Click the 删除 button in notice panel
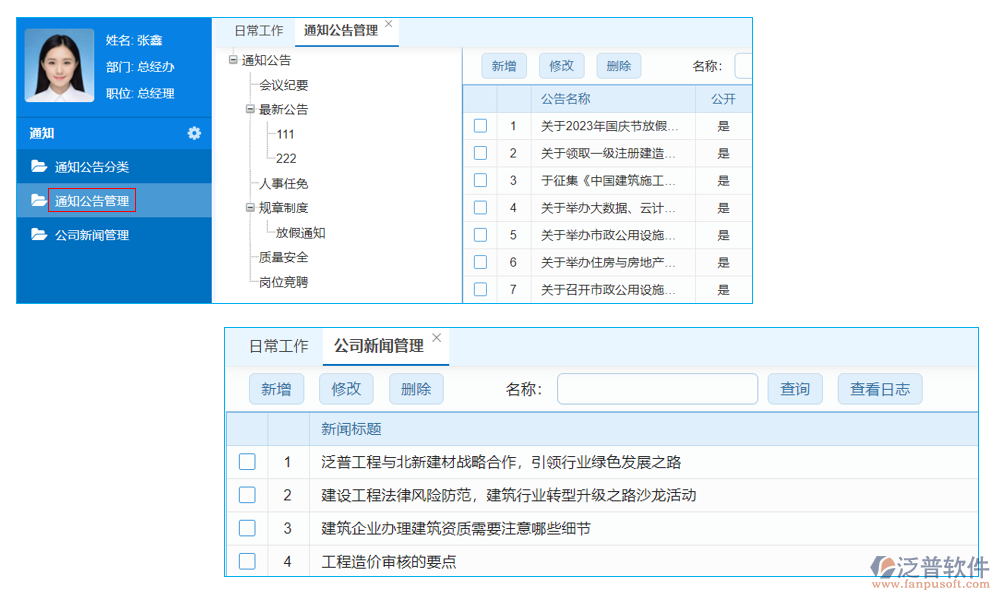 click(x=618, y=65)
